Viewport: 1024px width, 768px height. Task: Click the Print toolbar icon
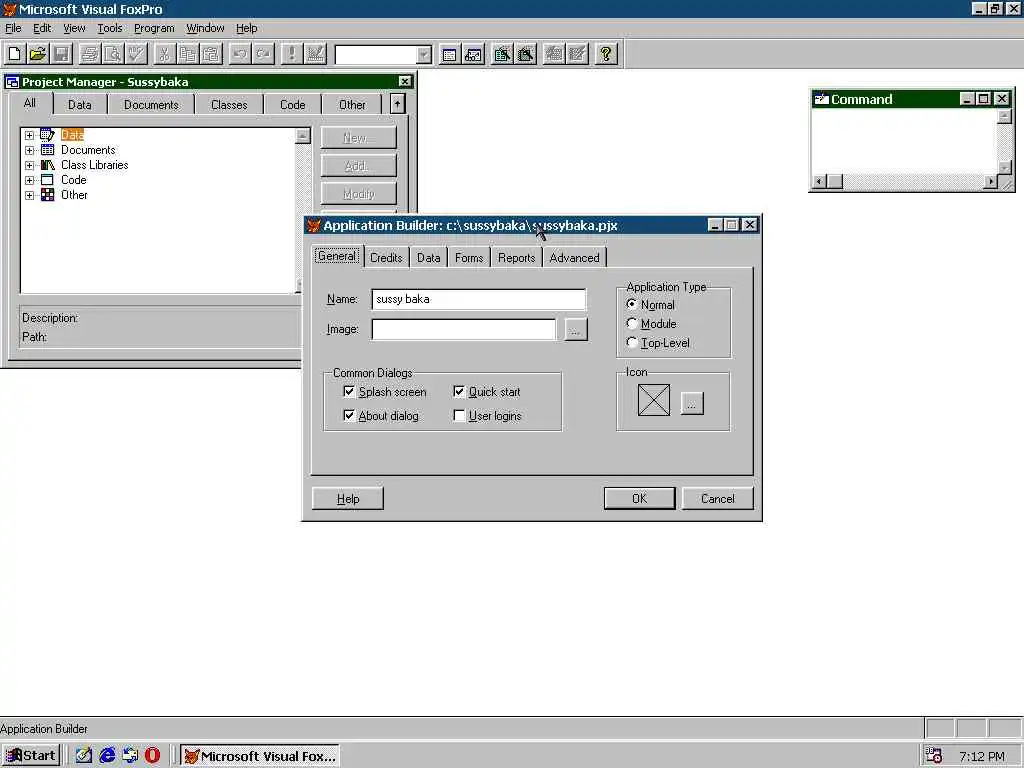click(x=89, y=54)
